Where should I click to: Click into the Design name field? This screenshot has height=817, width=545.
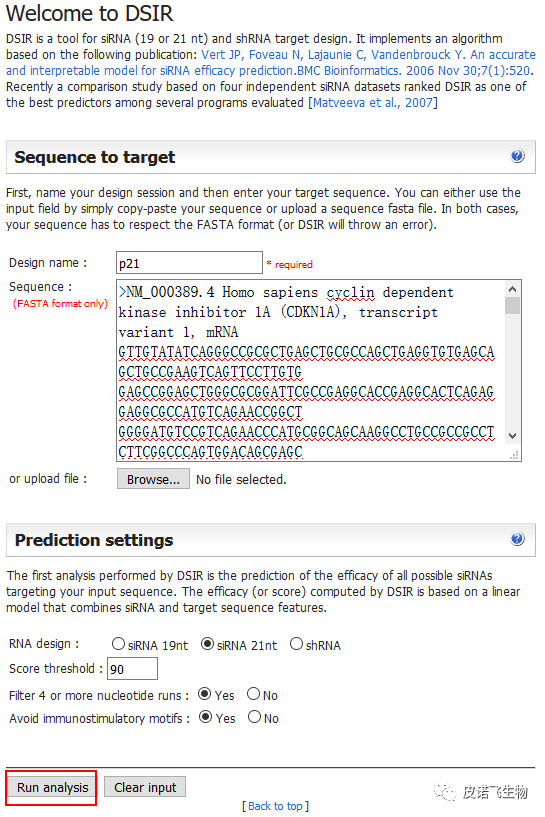click(189, 263)
